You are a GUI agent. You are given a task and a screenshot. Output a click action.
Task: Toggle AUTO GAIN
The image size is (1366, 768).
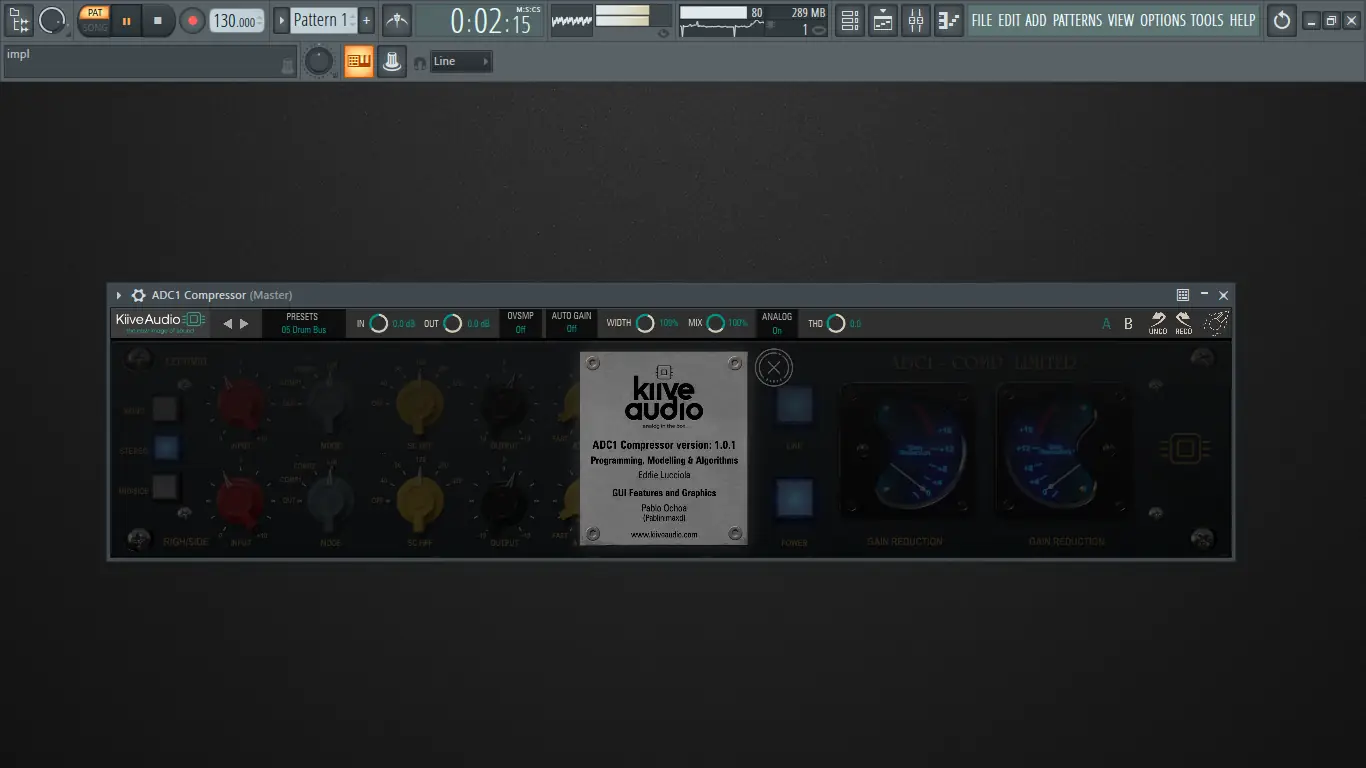(x=572, y=323)
